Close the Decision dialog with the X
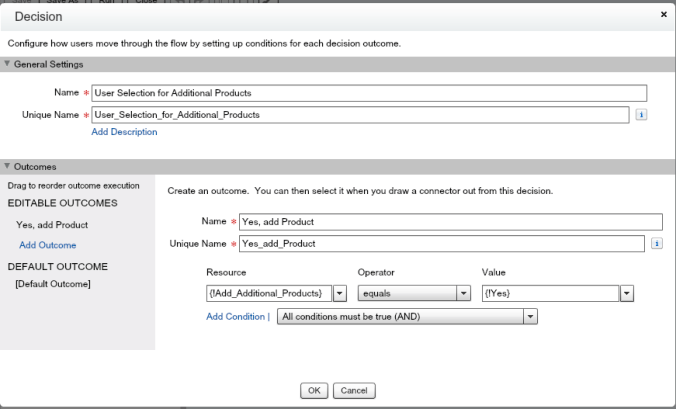Image resolution: width=676 pixels, height=409 pixels. (663, 15)
